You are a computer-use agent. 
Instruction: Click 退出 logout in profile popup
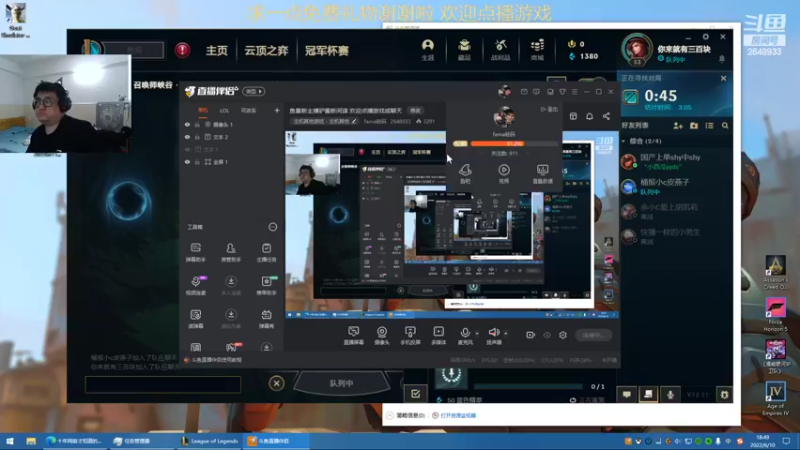click(549, 109)
